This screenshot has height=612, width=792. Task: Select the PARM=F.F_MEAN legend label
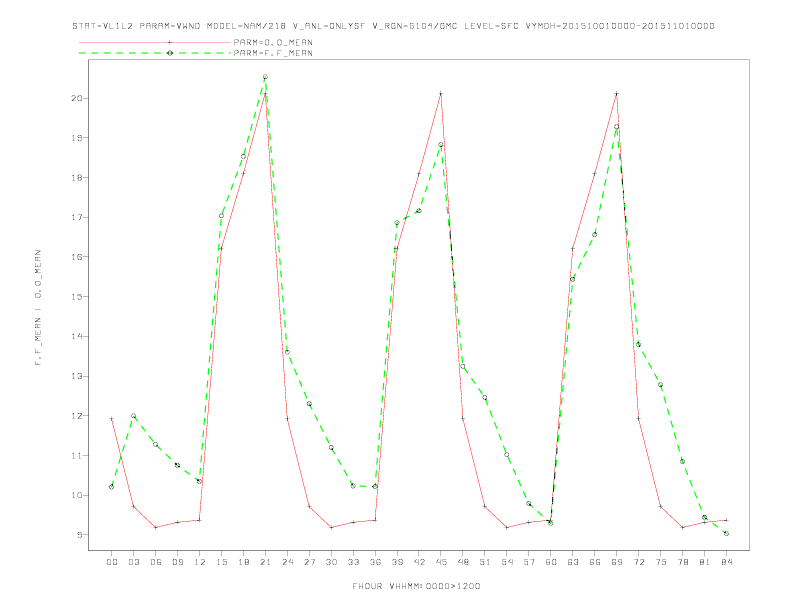[273, 53]
